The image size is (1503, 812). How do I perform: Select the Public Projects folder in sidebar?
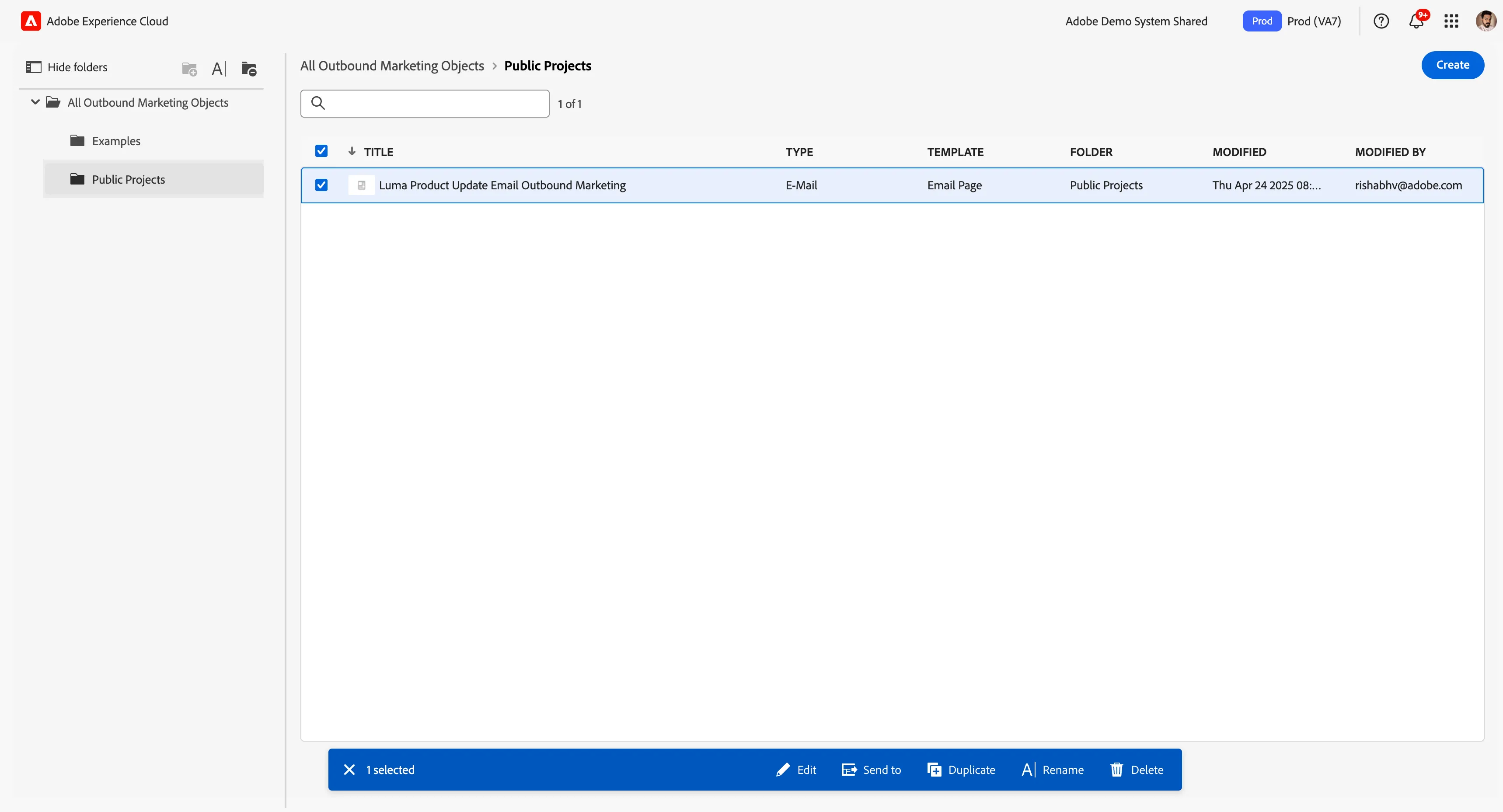(x=153, y=179)
